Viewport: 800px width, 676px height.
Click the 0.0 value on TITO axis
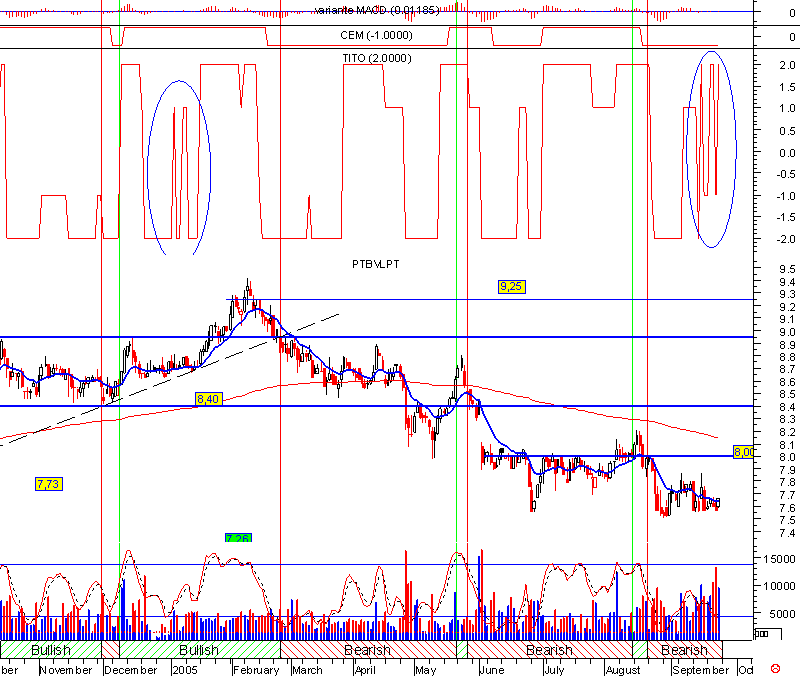[x=787, y=153]
